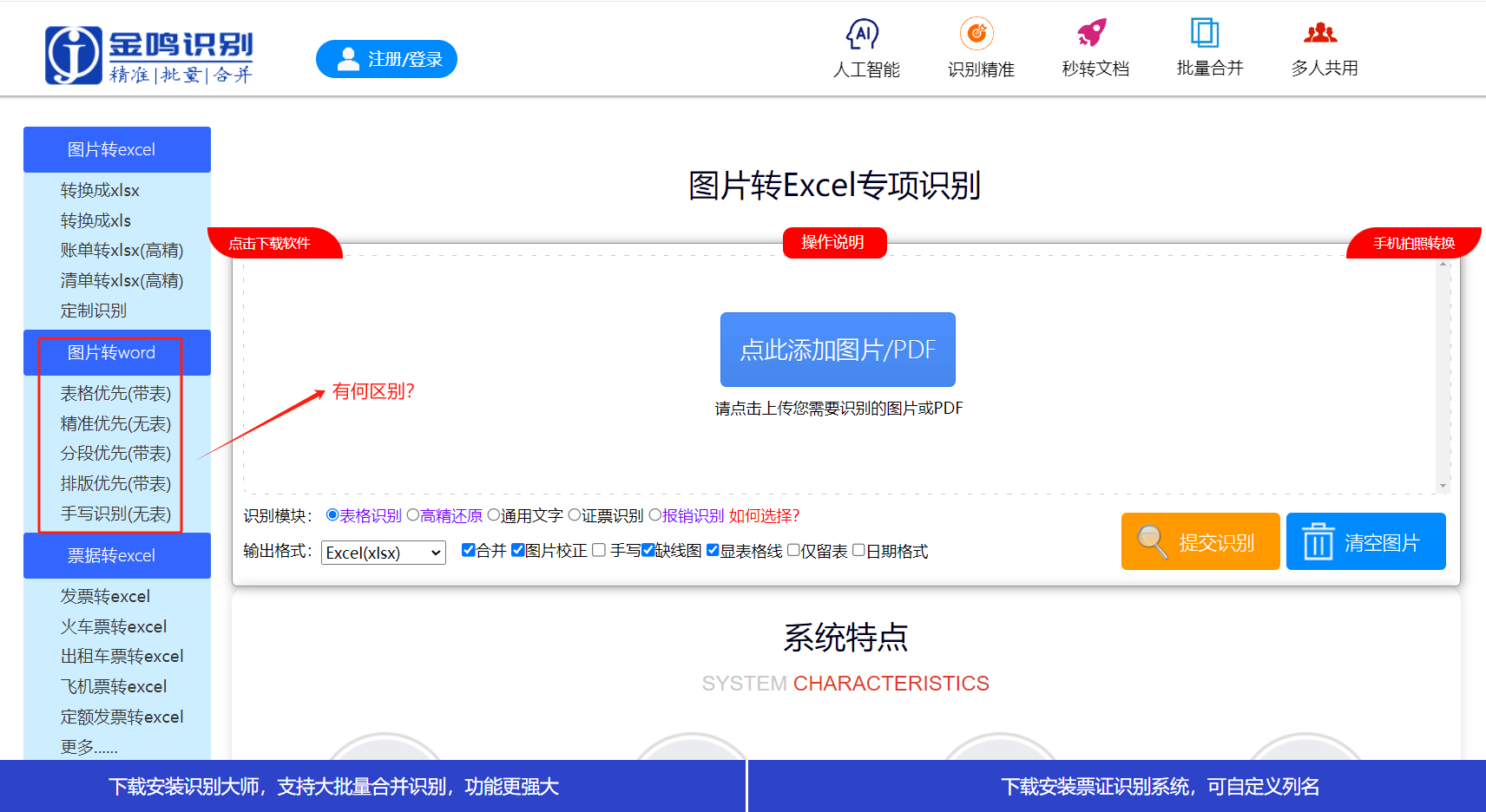The width and height of the screenshot is (1486, 812).
Task: Select the 高精还原 radio option
Action: [x=413, y=514]
